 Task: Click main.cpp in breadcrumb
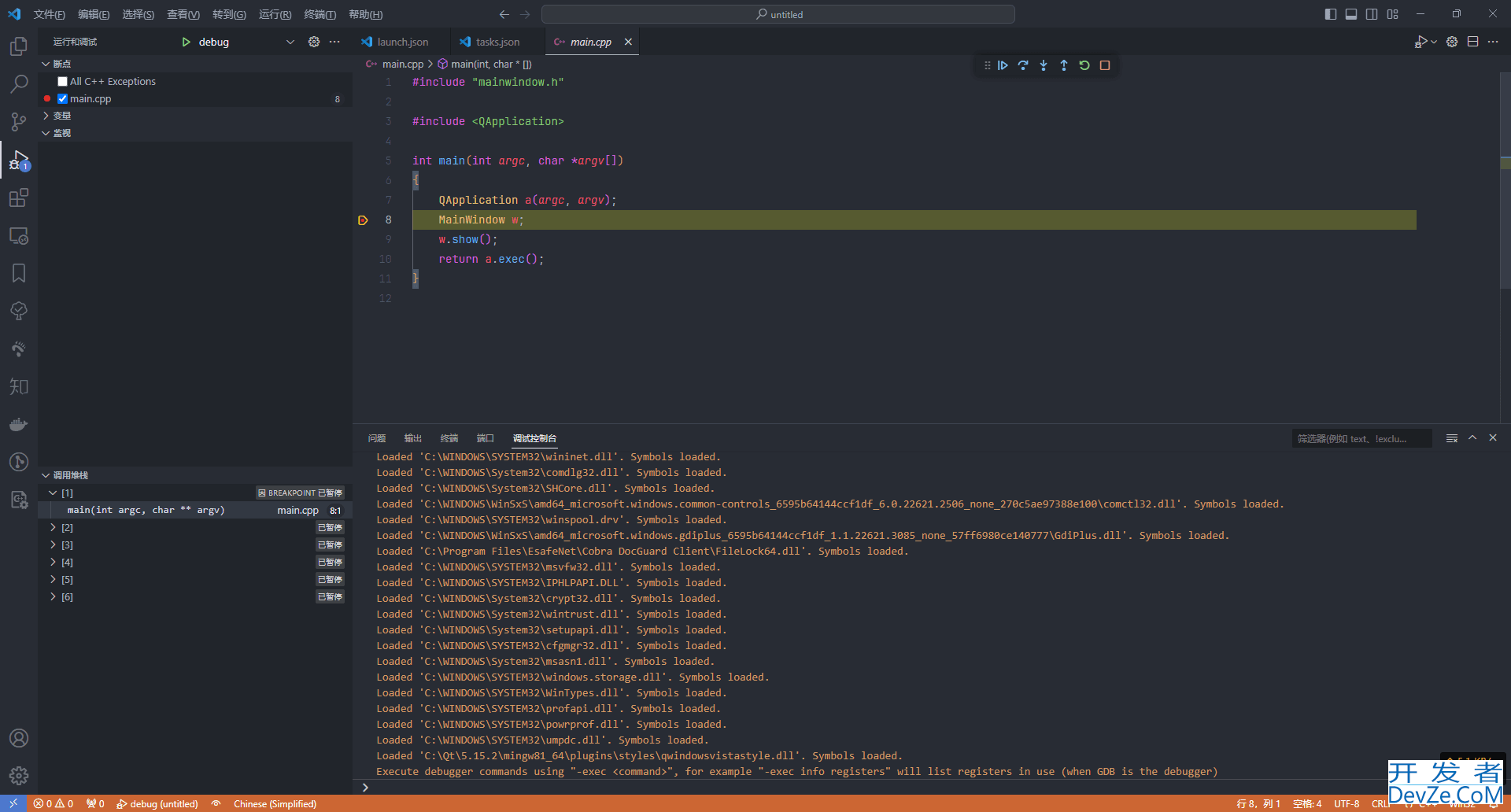click(402, 64)
